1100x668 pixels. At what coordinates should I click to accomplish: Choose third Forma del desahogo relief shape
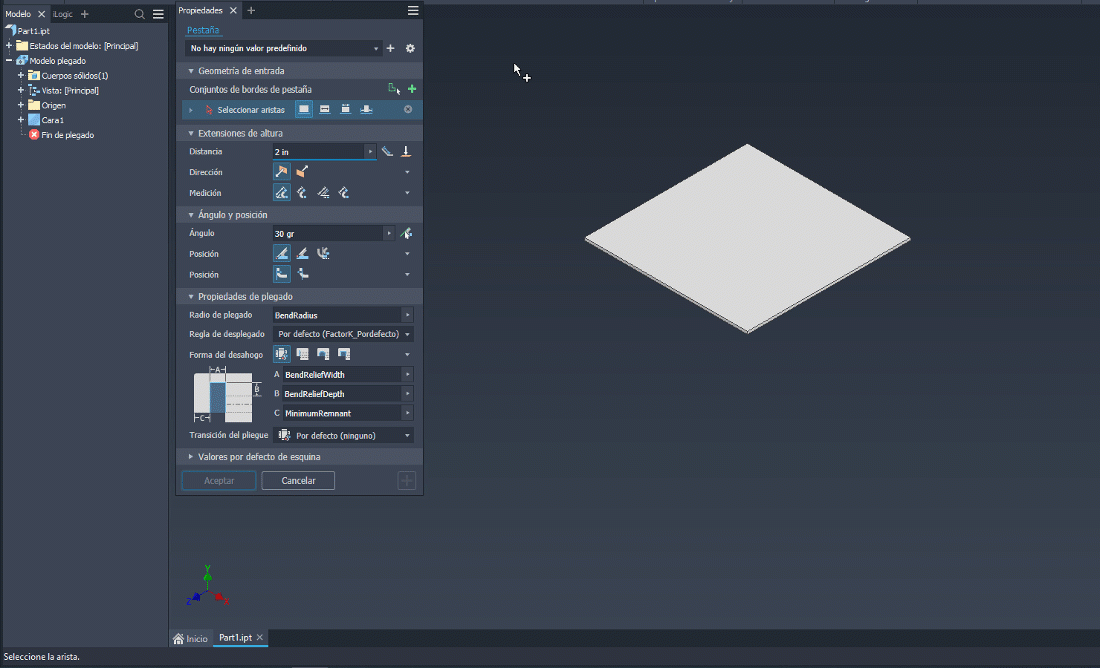pyautogui.click(x=323, y=354)
